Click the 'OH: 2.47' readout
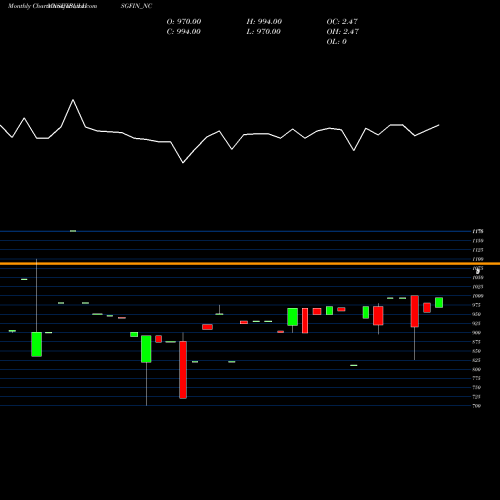This screenshot has width=500, height=500. 342,32
